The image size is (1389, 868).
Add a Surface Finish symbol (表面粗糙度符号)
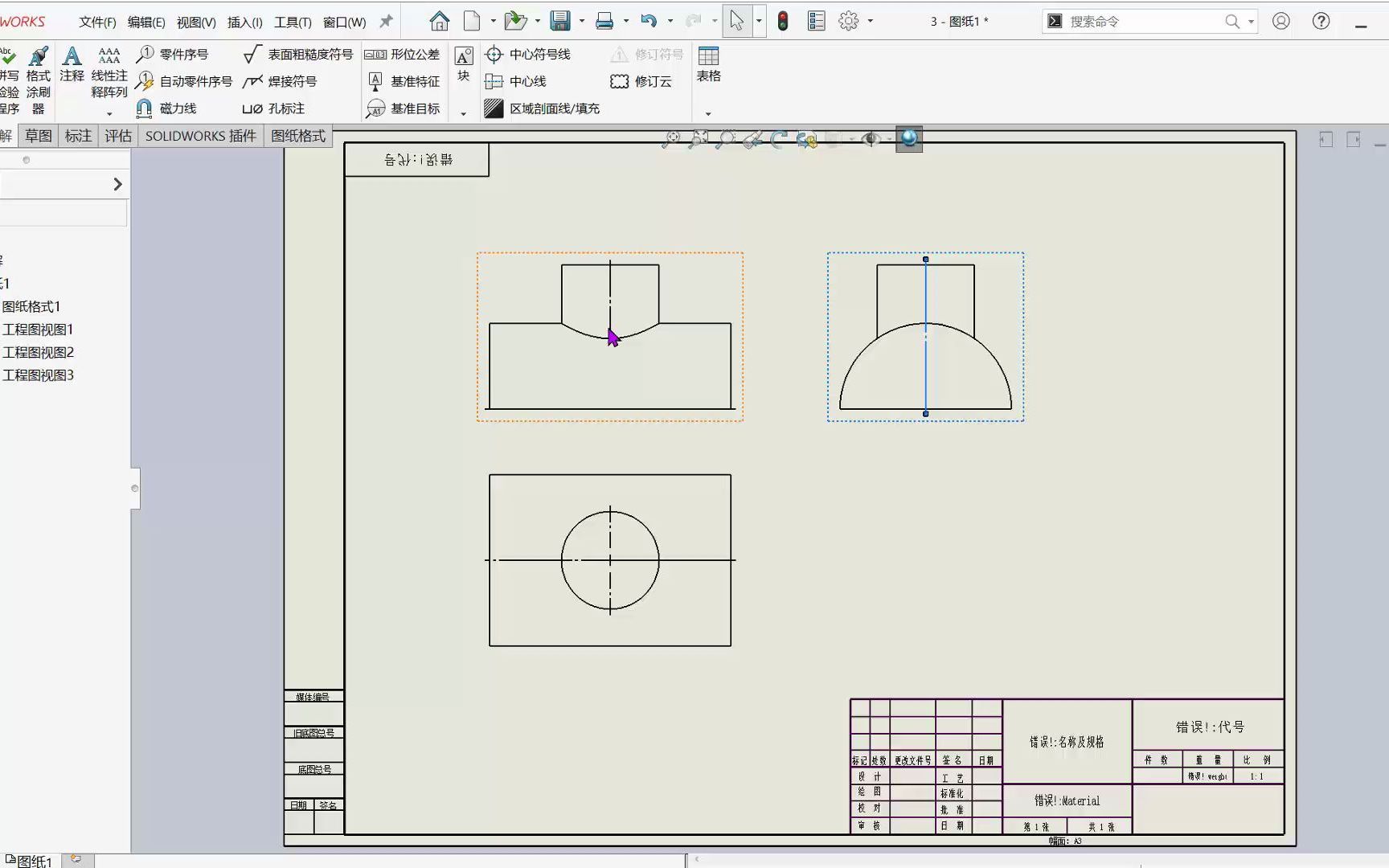(297, 54)
